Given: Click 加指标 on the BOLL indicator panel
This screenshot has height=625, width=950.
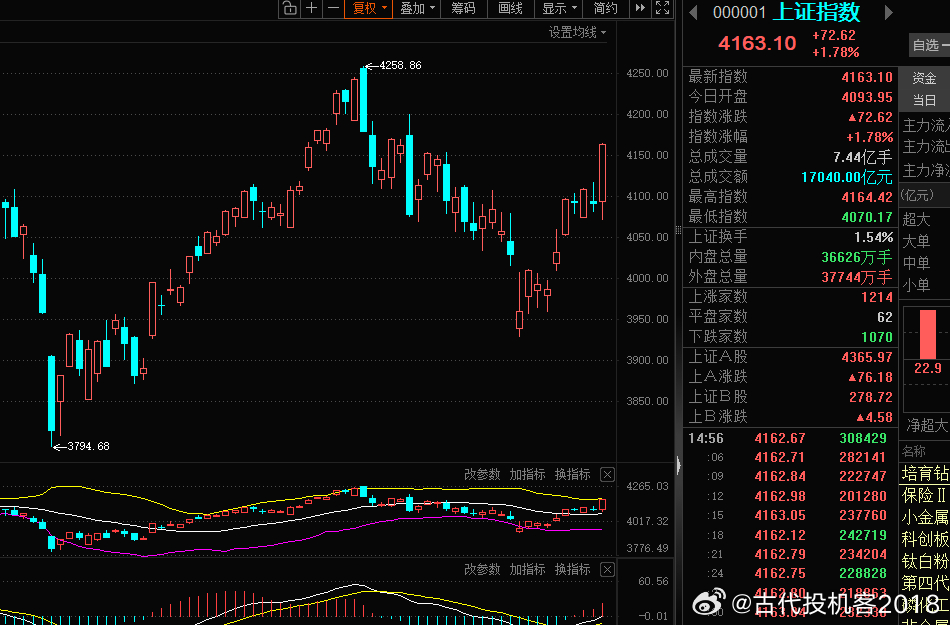Looking at the screenshot, I should (x=527, y=474).
